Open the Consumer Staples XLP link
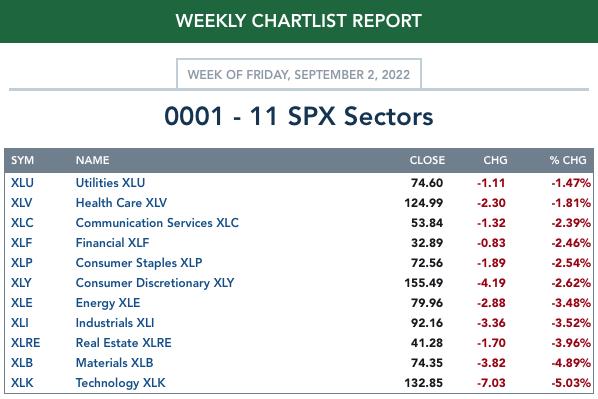 tap(139, 263)
